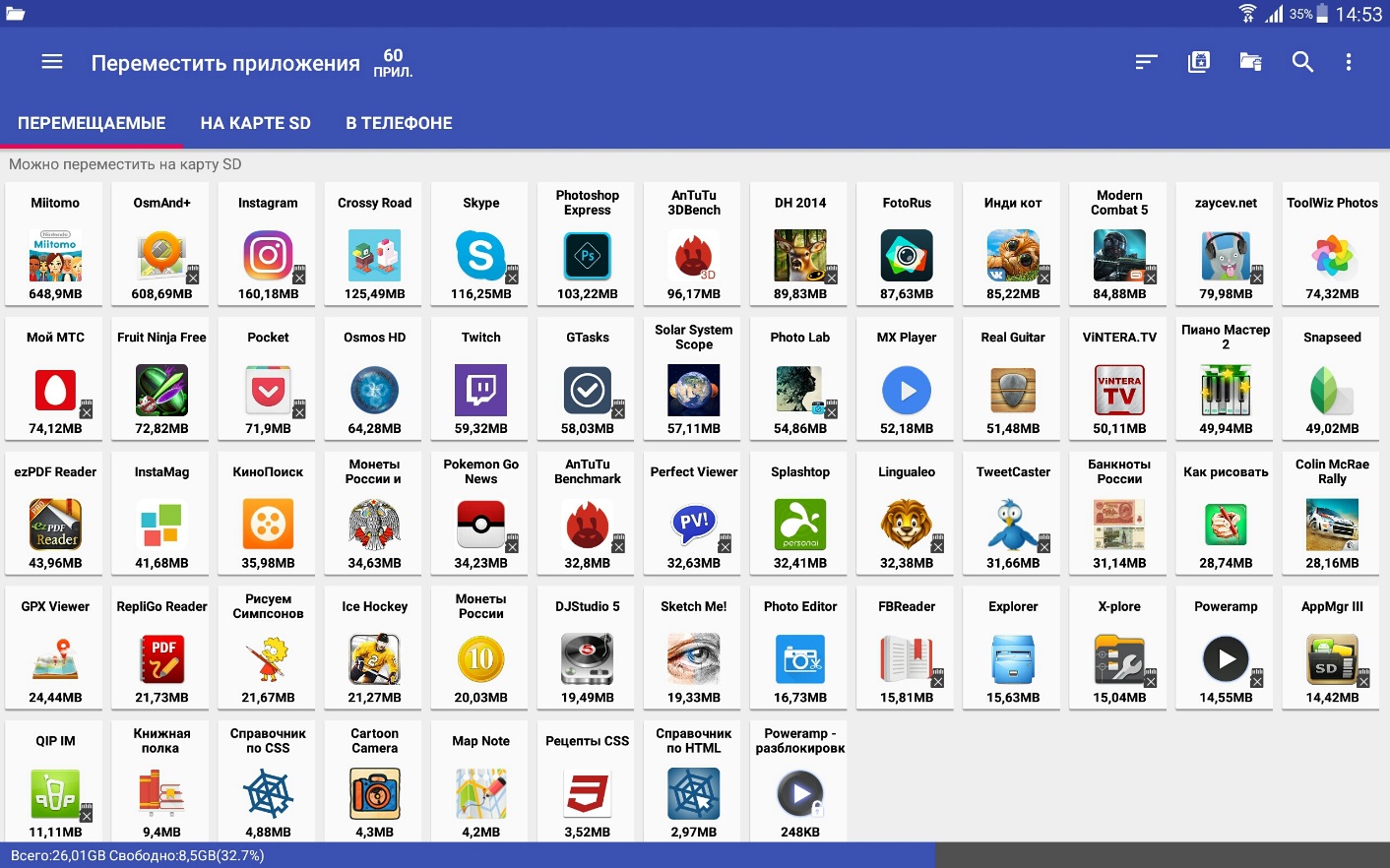
Task: Open the hamburger navigation menu
Action: (52, 62)
